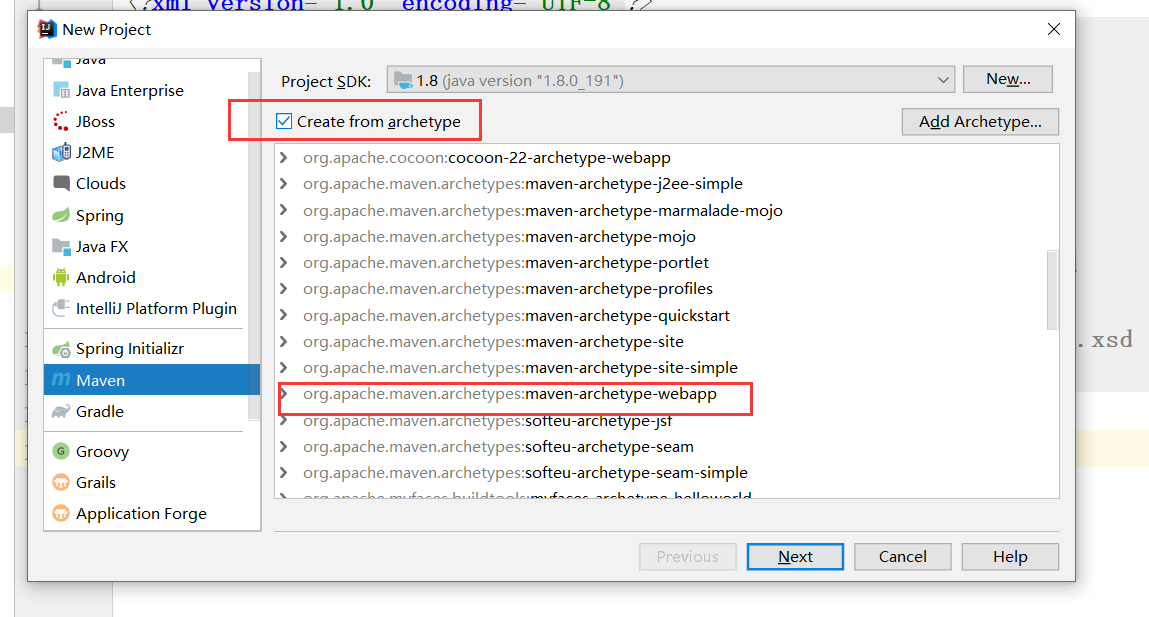Click the Android robot icon
The image size is (1149, 617).
62,277
